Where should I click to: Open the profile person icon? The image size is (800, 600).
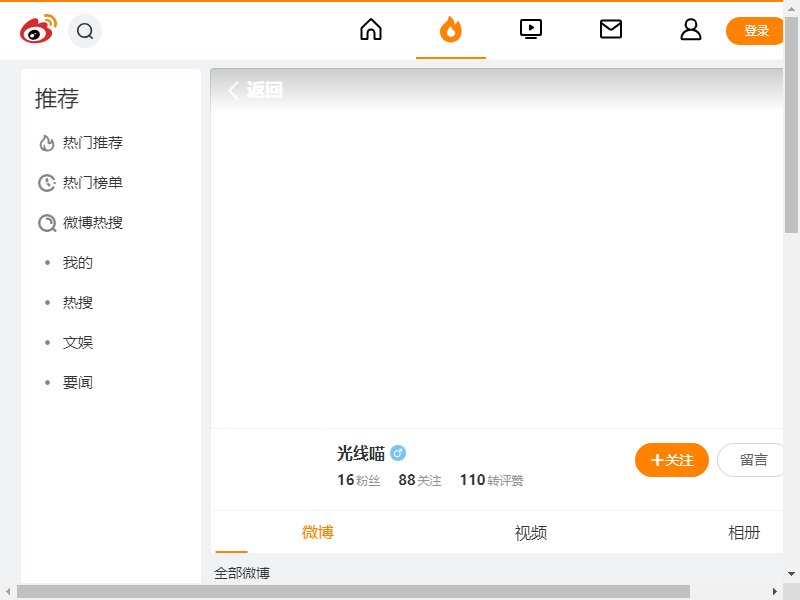coord(691,29)
